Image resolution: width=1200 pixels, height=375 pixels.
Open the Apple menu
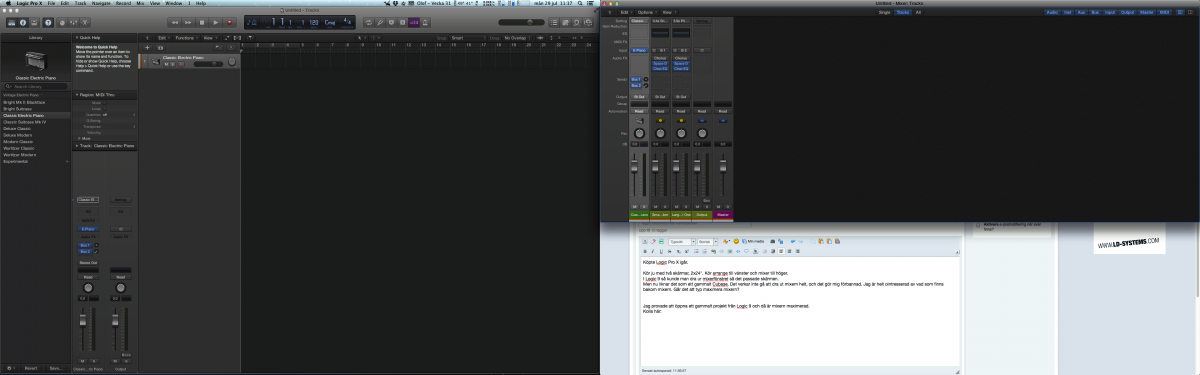point(9,3)
